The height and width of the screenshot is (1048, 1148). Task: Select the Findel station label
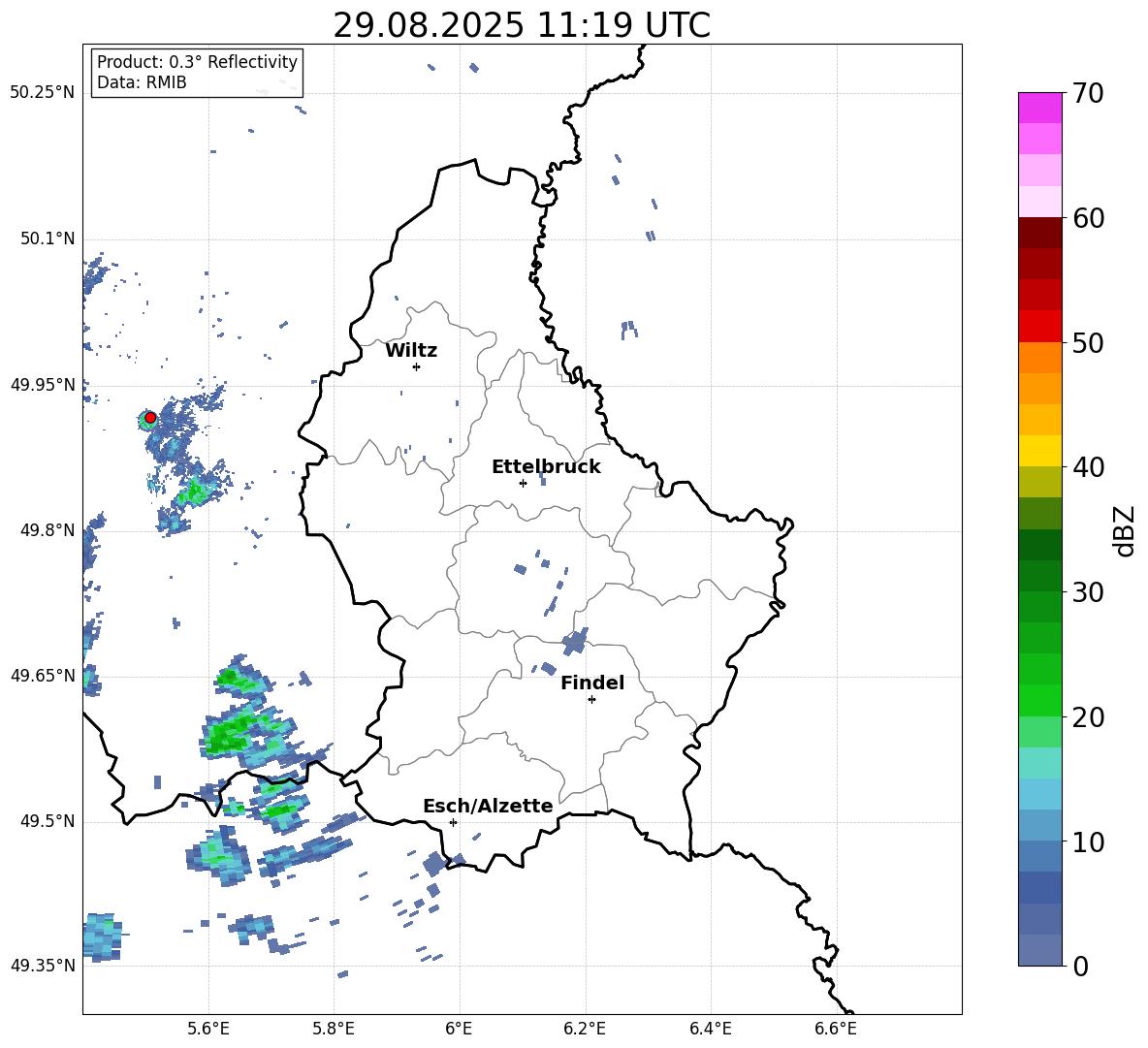592,683
